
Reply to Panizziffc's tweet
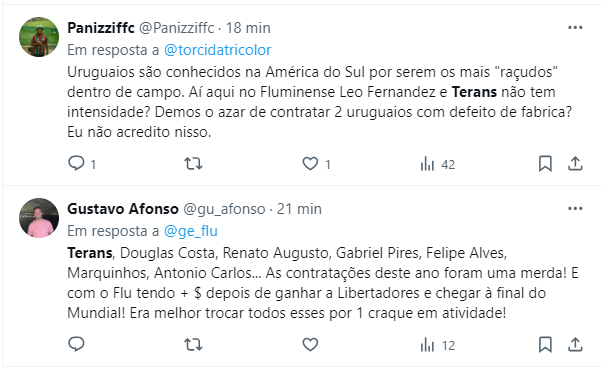(x=76, y=164)
